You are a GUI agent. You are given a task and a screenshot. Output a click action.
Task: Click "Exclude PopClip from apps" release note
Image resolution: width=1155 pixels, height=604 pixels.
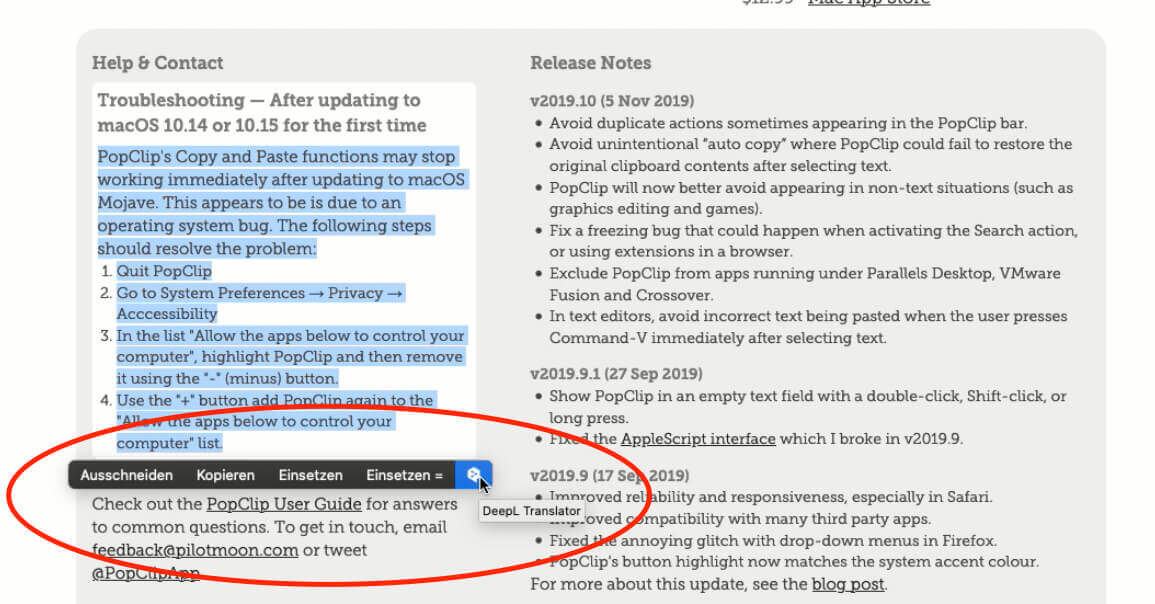pyautogui.click(x=805, y=284)
